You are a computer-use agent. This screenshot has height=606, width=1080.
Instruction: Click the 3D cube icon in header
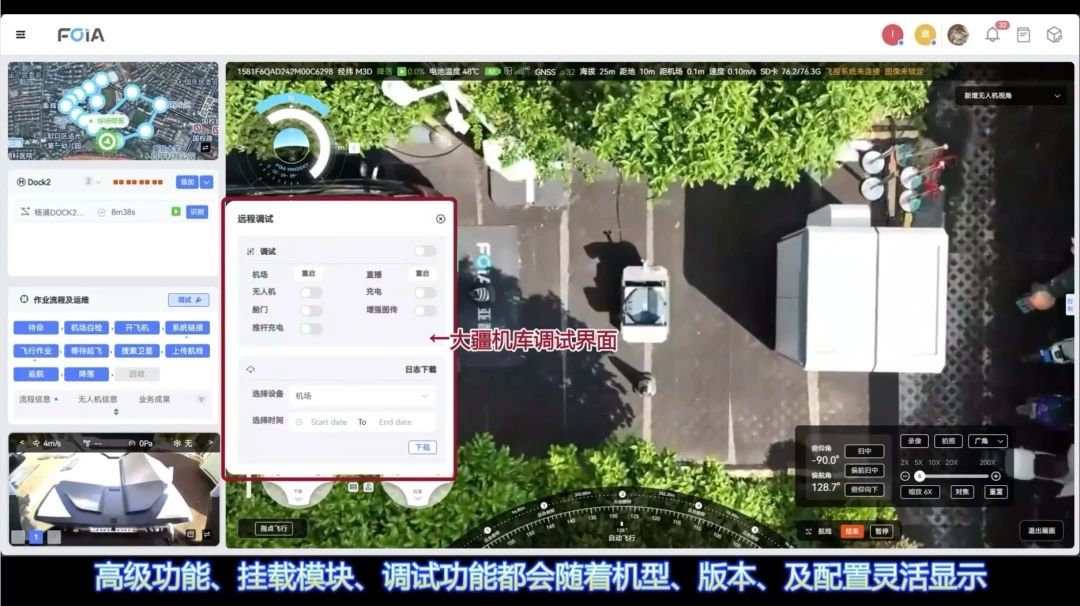[1054, 35]
